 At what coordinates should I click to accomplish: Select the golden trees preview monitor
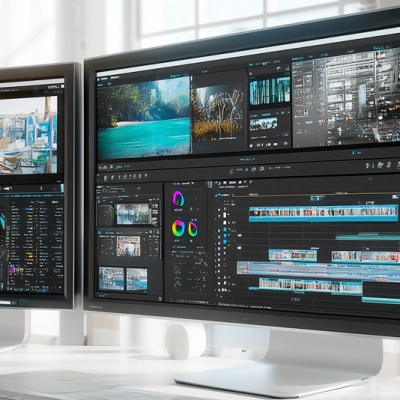218,113
